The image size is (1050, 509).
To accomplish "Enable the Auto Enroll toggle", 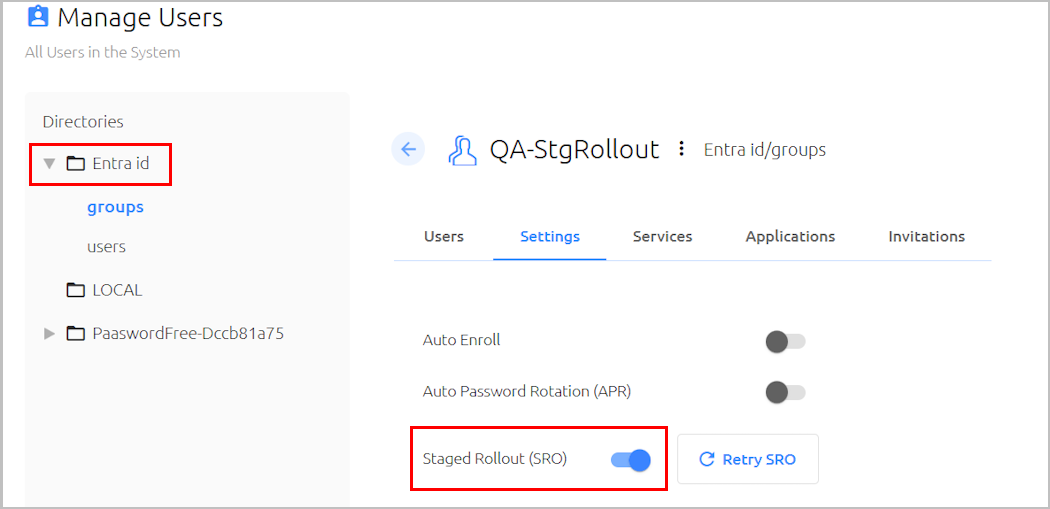I will click(785, 342).
